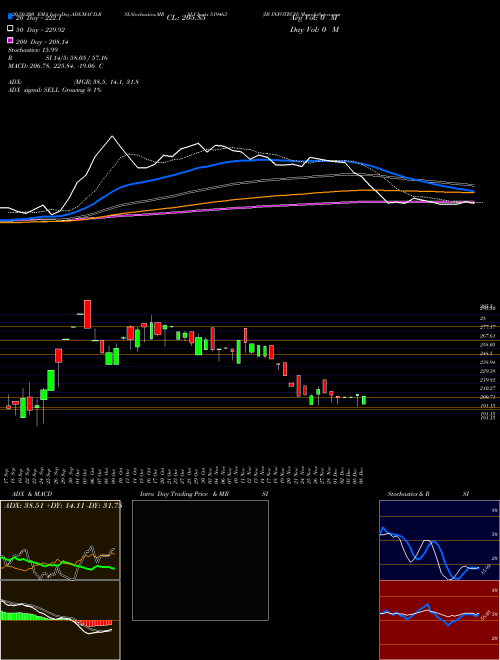Viewport: 500px width, 660px height.
Task: Click the 'Day Vol: 0 M' label
Action: click(x=314, y=30)
